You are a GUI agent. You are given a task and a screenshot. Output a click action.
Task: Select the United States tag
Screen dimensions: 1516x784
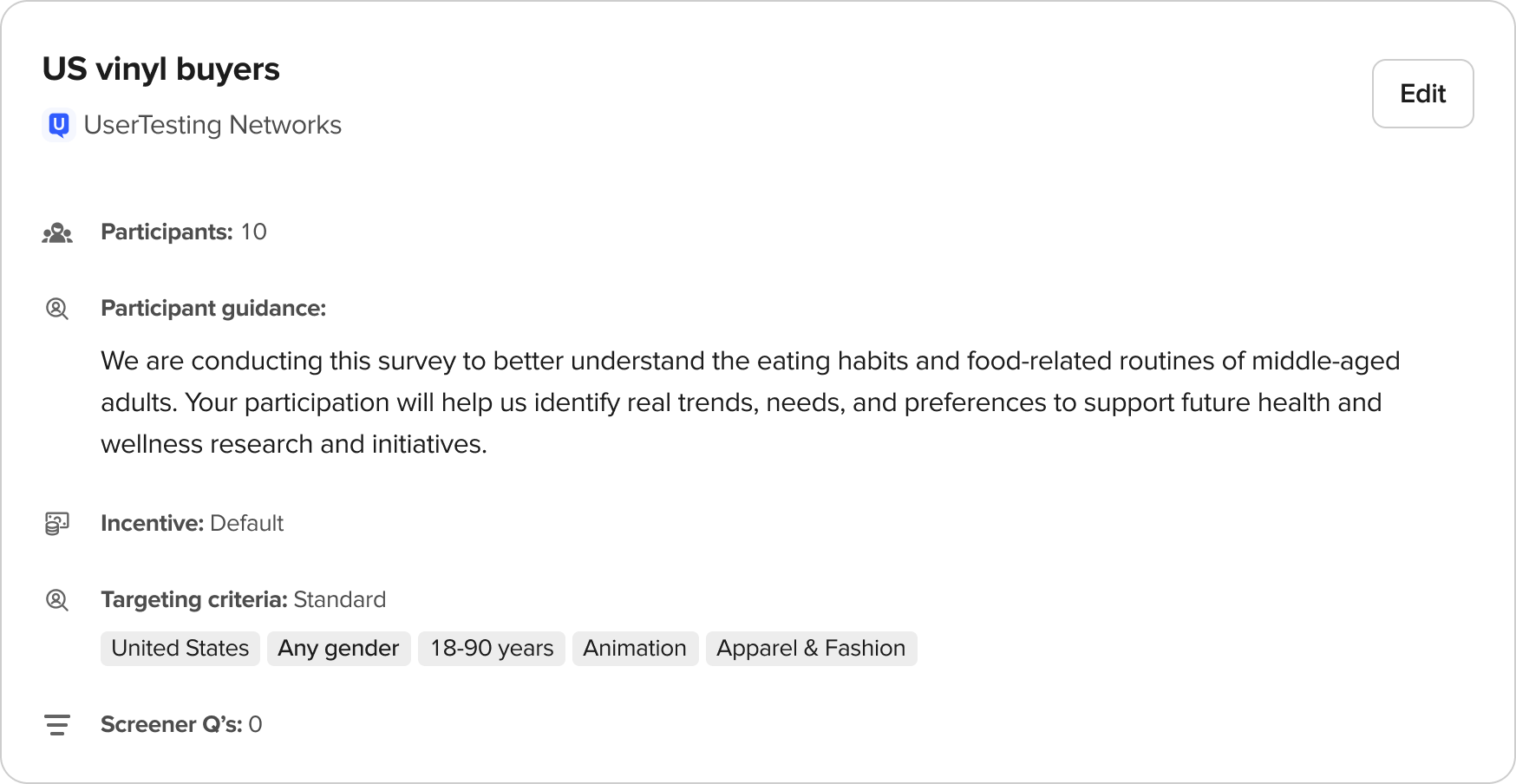(180, 649)
